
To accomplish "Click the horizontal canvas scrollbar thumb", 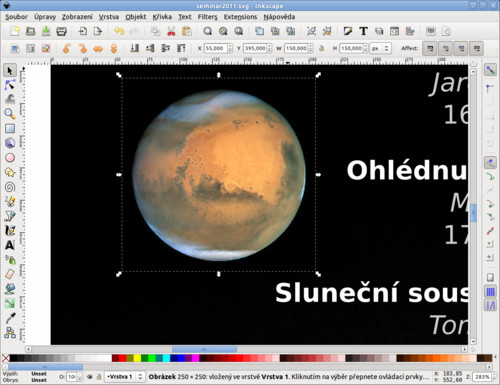I will tap(204, 349).
